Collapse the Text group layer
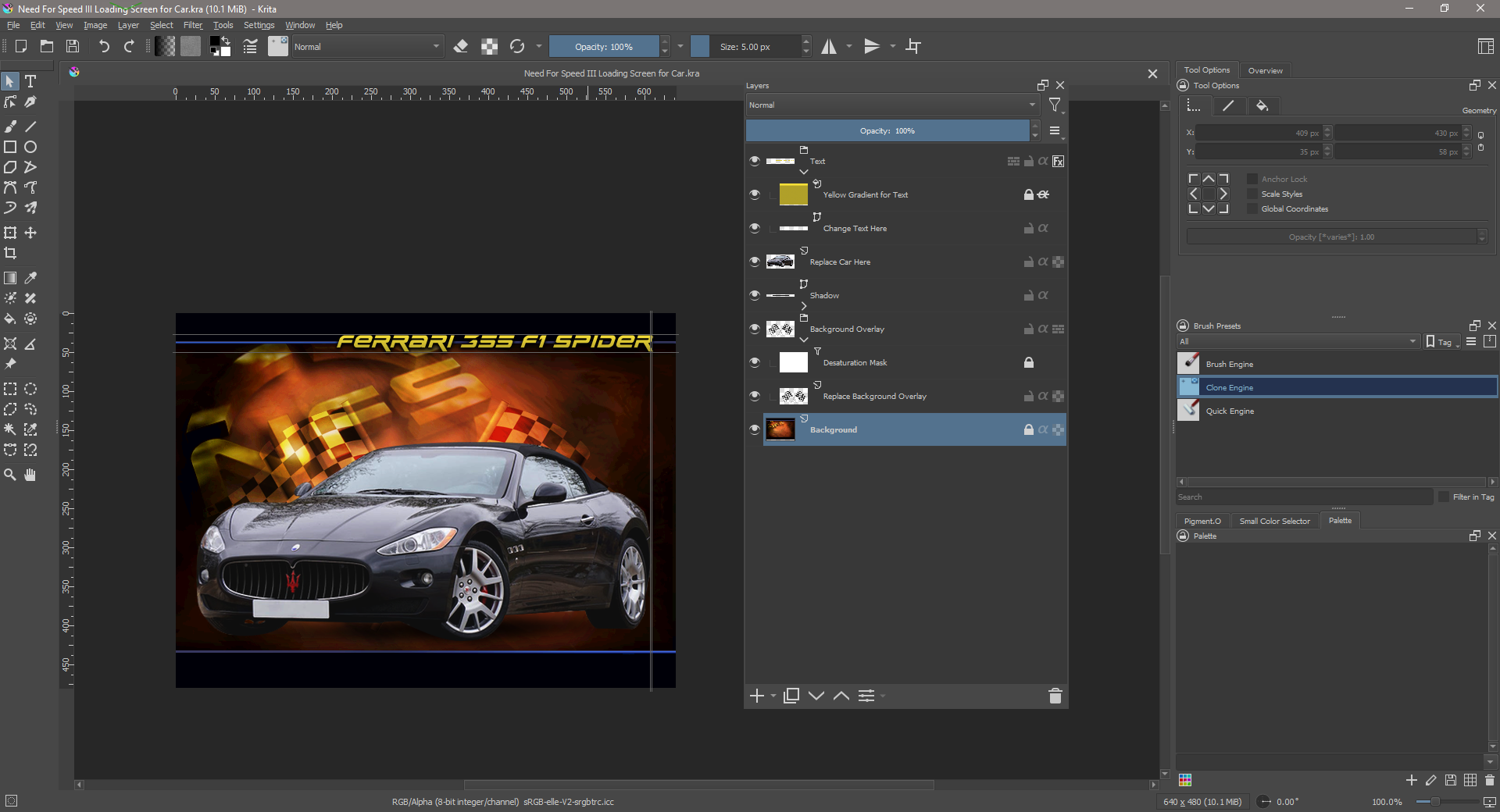This screenshot has height=812, width=1500. click(x=804, y=171)
